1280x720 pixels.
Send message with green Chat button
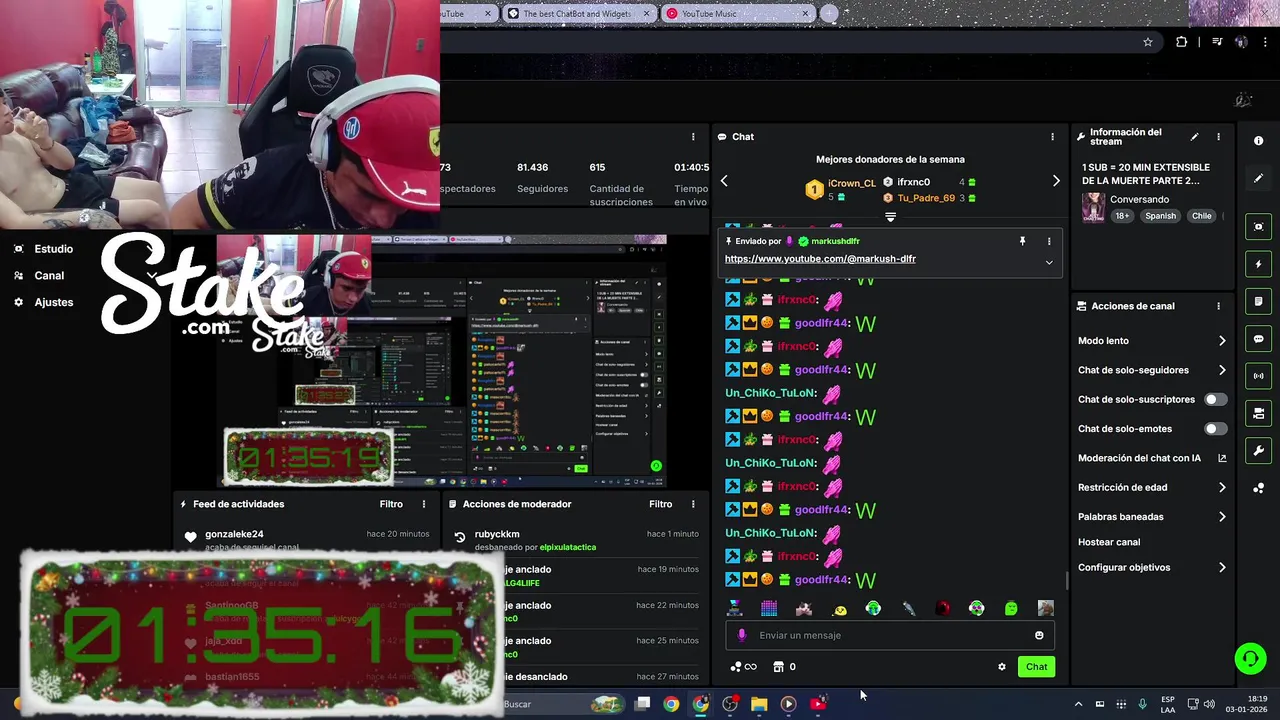[x=1036, y=667]
